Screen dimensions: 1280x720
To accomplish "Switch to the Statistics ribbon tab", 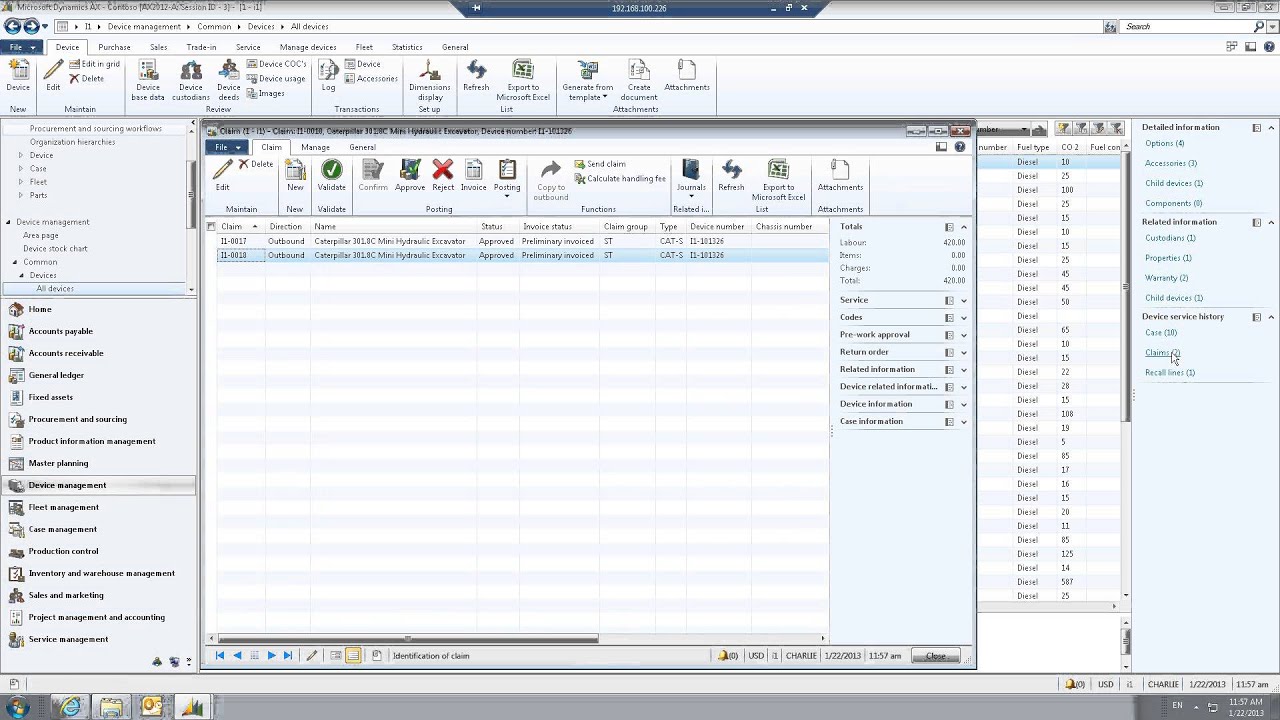I will 407,47.
